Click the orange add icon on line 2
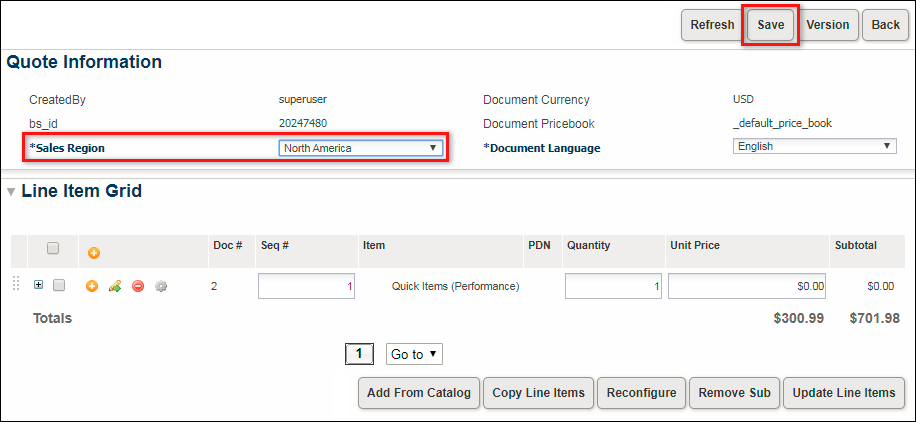This screenshot has height=422, width=916. point(92,286)
